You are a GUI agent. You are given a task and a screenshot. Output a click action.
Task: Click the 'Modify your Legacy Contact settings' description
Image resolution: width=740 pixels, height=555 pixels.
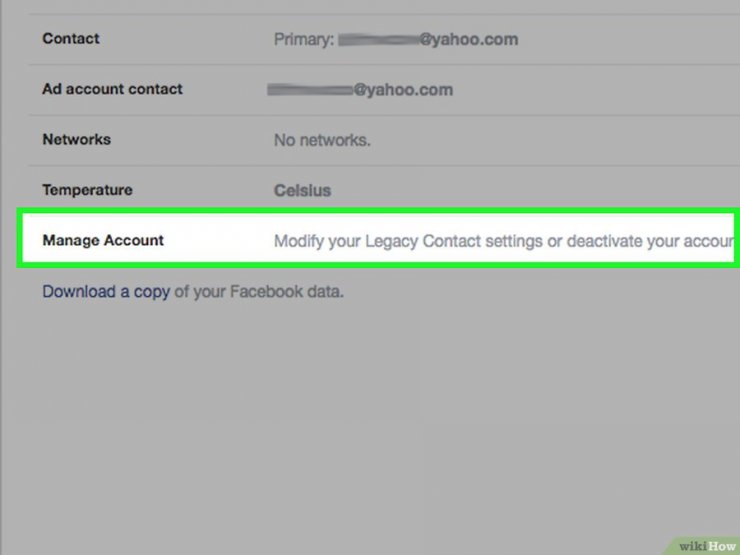point(504,241)
